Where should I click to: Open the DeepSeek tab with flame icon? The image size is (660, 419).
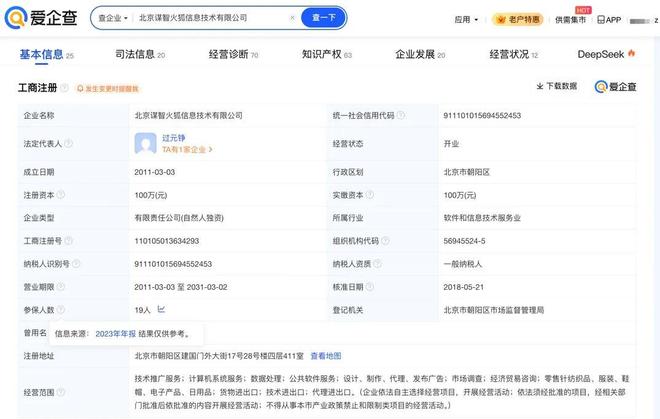tap(606, 54)
